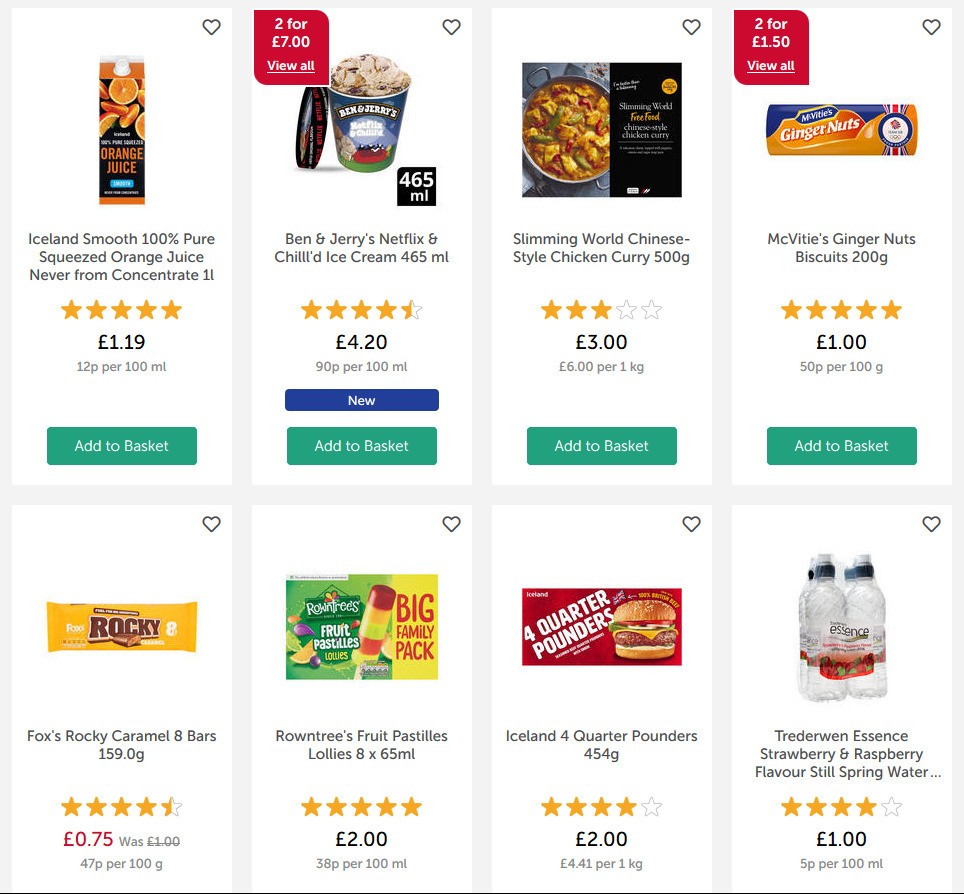Open the Iceland 4 Quarter Pounders product title
The image size is (964, 894).
click(601, 744)
